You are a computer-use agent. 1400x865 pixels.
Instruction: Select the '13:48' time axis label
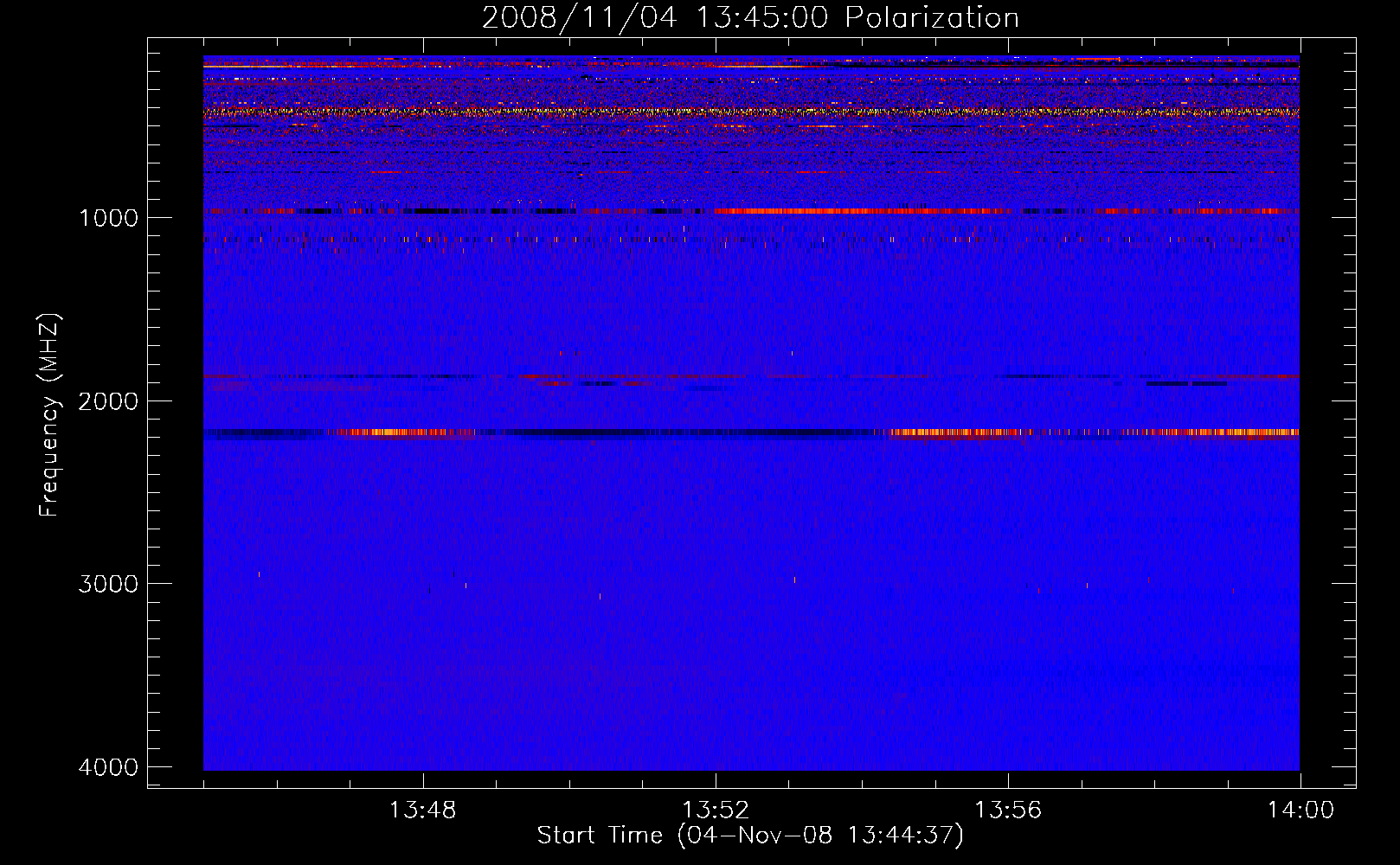click(422, 811)
